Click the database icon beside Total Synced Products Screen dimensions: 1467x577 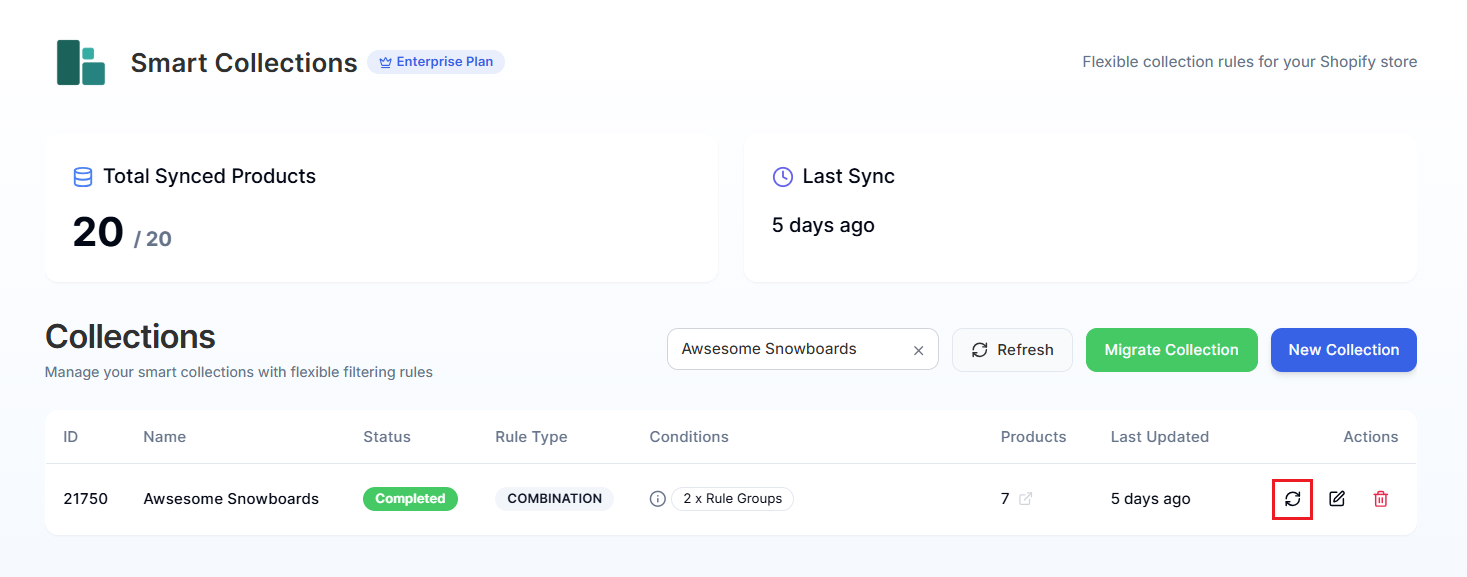tap(82, 176)
